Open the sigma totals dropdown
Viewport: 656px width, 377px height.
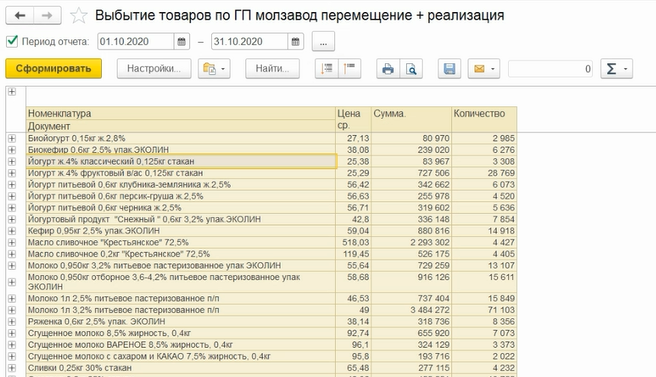point(617,68)
